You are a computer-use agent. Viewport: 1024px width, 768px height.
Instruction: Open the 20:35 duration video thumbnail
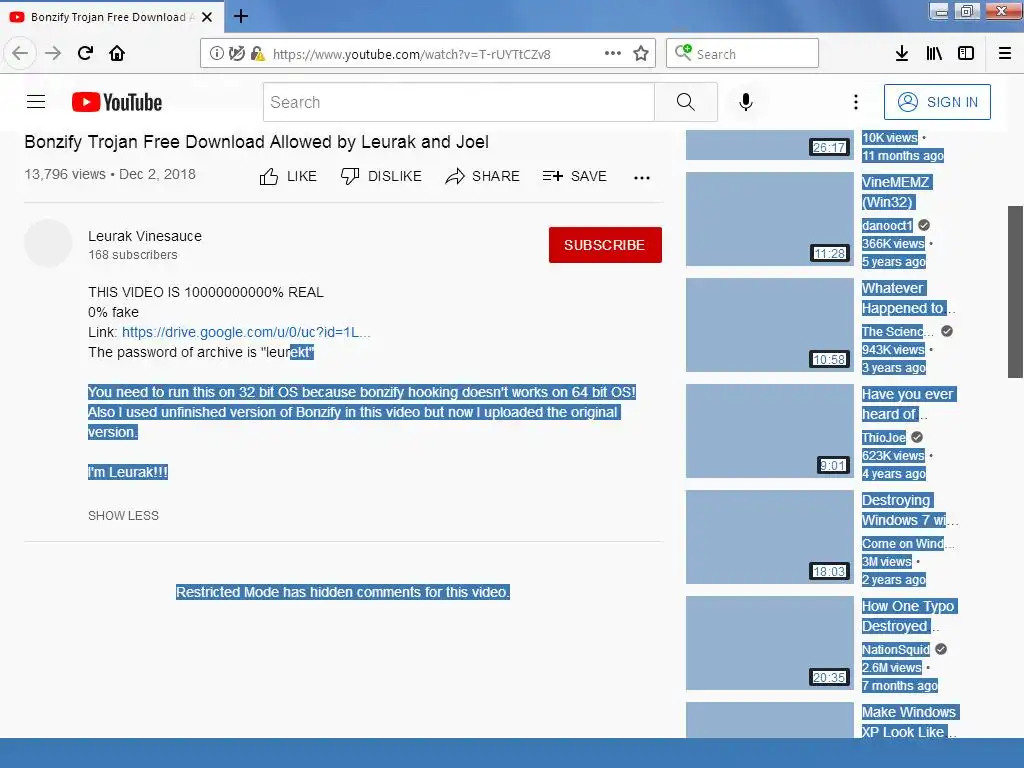769,643
